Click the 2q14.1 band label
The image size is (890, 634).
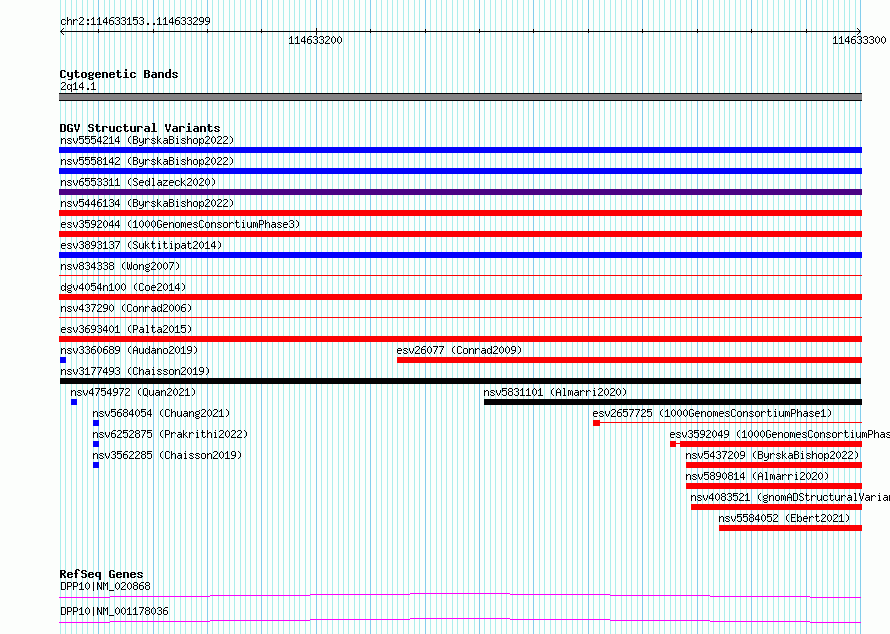(x=78, y=86)
